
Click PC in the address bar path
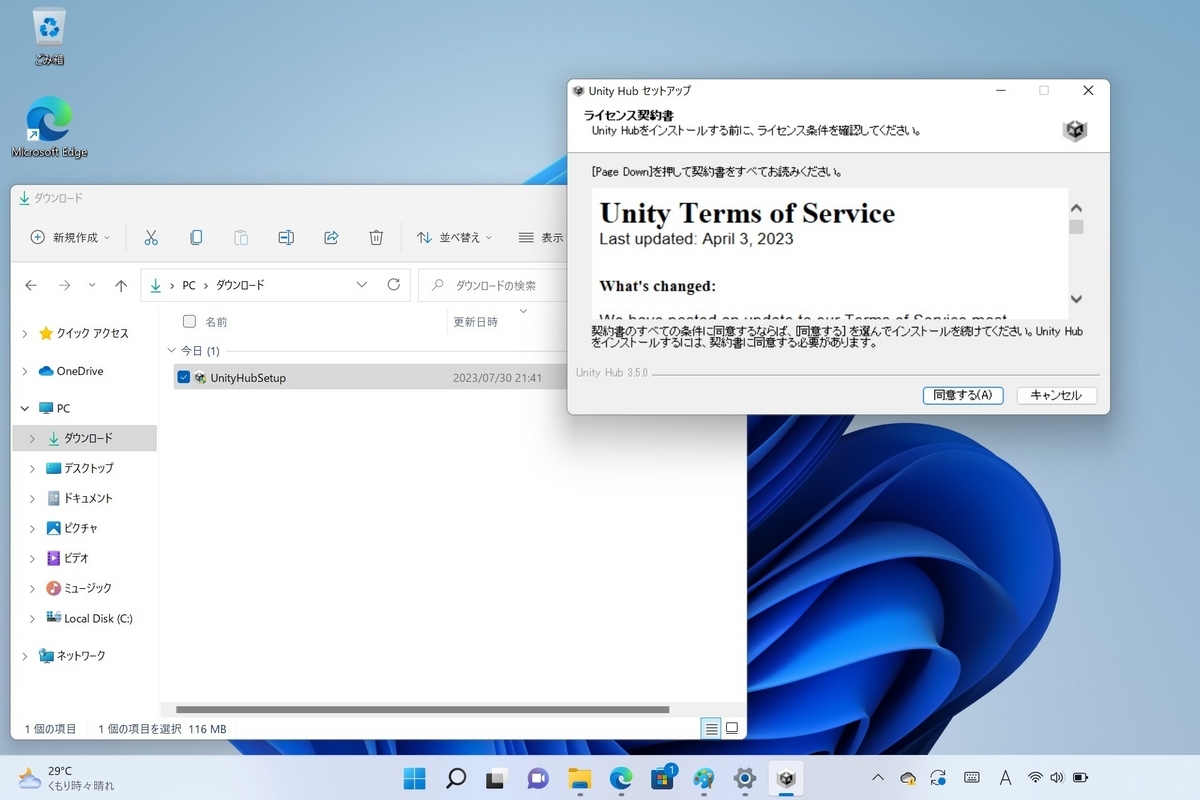tap(188, 285)
